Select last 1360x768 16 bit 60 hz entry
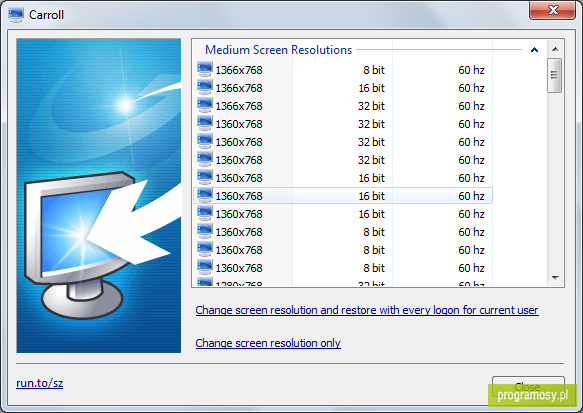 pyautogui.click(x=343, y=214)
